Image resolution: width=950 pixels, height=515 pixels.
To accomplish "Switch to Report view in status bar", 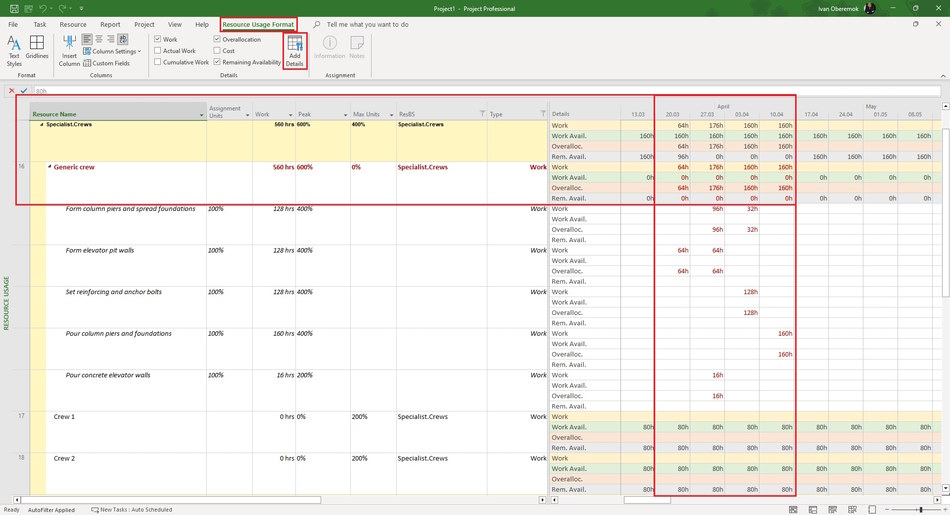I will [x=872, y=510].
